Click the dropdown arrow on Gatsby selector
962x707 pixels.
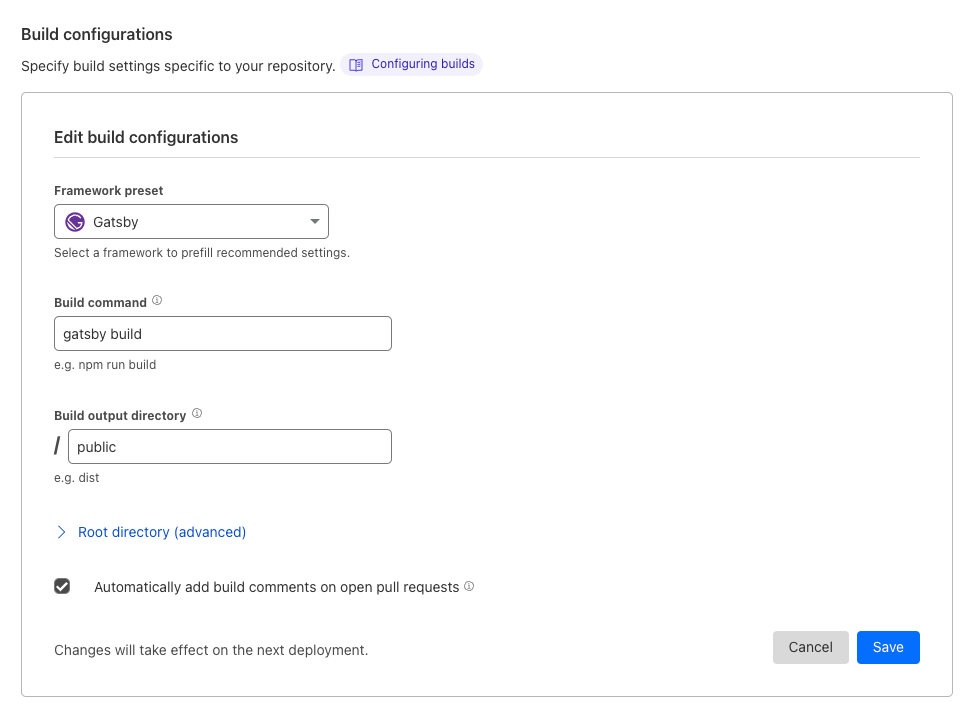pos(315,222)
